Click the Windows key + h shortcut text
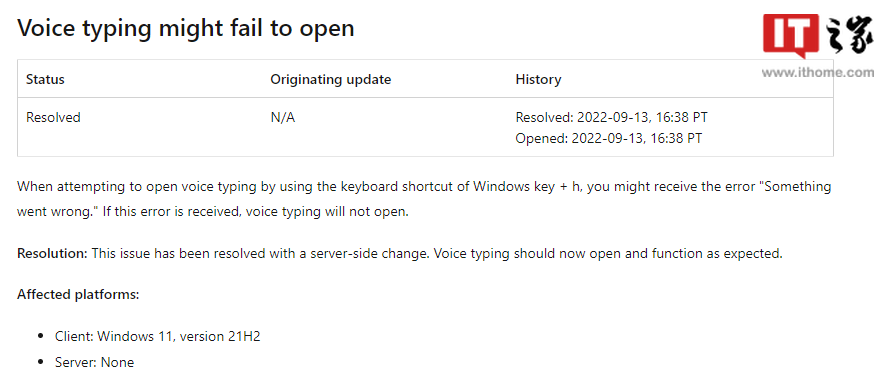Viewport: 888px width, 388px height. [528, 186]
